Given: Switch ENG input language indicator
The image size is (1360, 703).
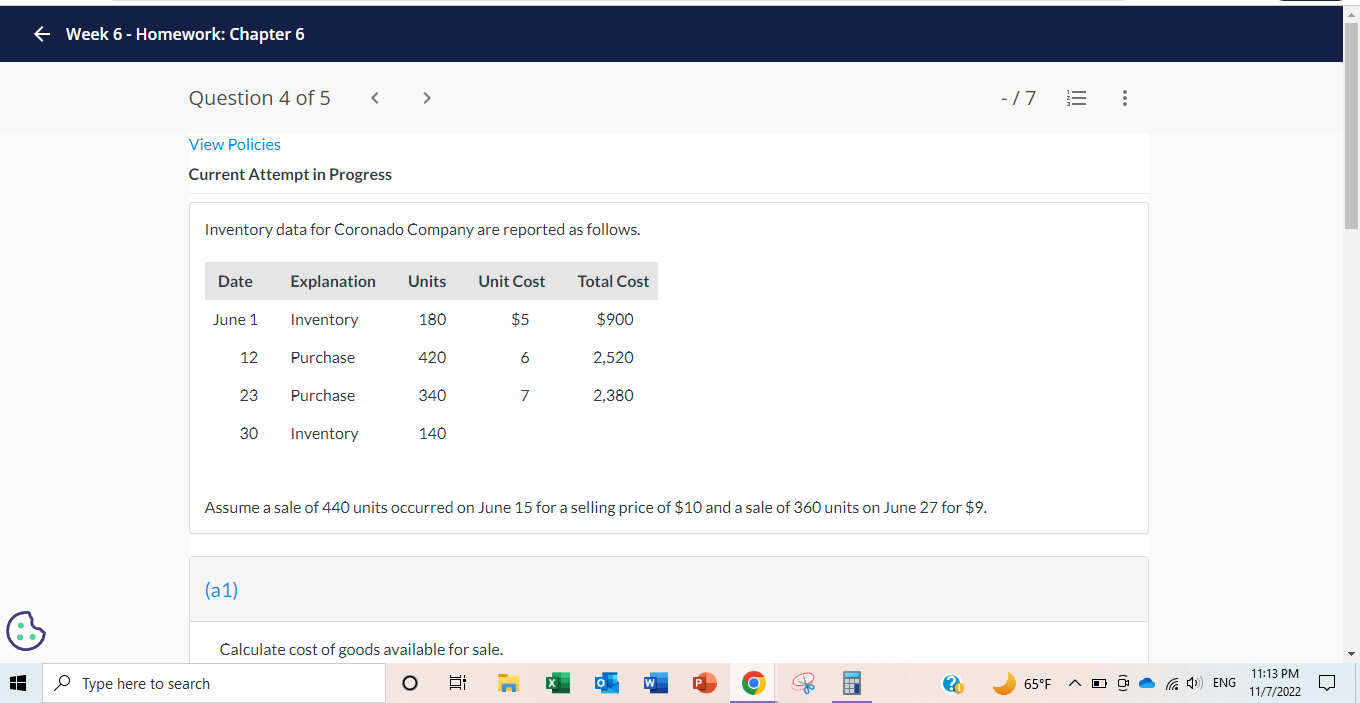Looking at the screenshot, I should click(x=1224, y=684).
